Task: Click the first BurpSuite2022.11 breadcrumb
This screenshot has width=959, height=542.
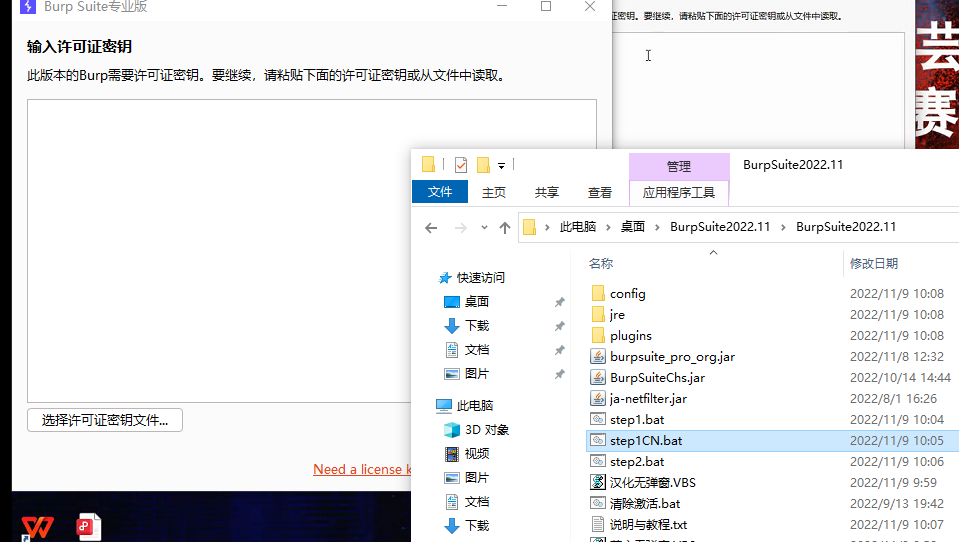Action: point(720,227)
